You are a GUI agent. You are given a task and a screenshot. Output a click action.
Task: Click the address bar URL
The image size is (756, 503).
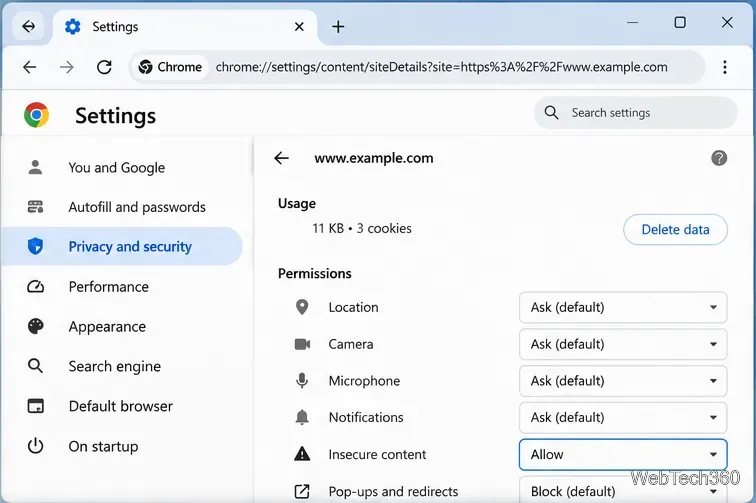tap(441, 67)
